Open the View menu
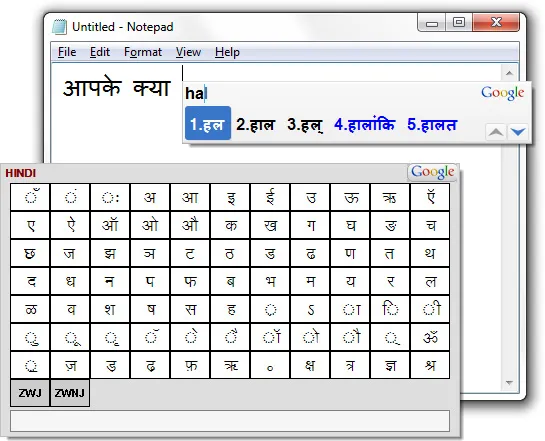The width and height of the screenshot is (545, 441). pos(188,52)
